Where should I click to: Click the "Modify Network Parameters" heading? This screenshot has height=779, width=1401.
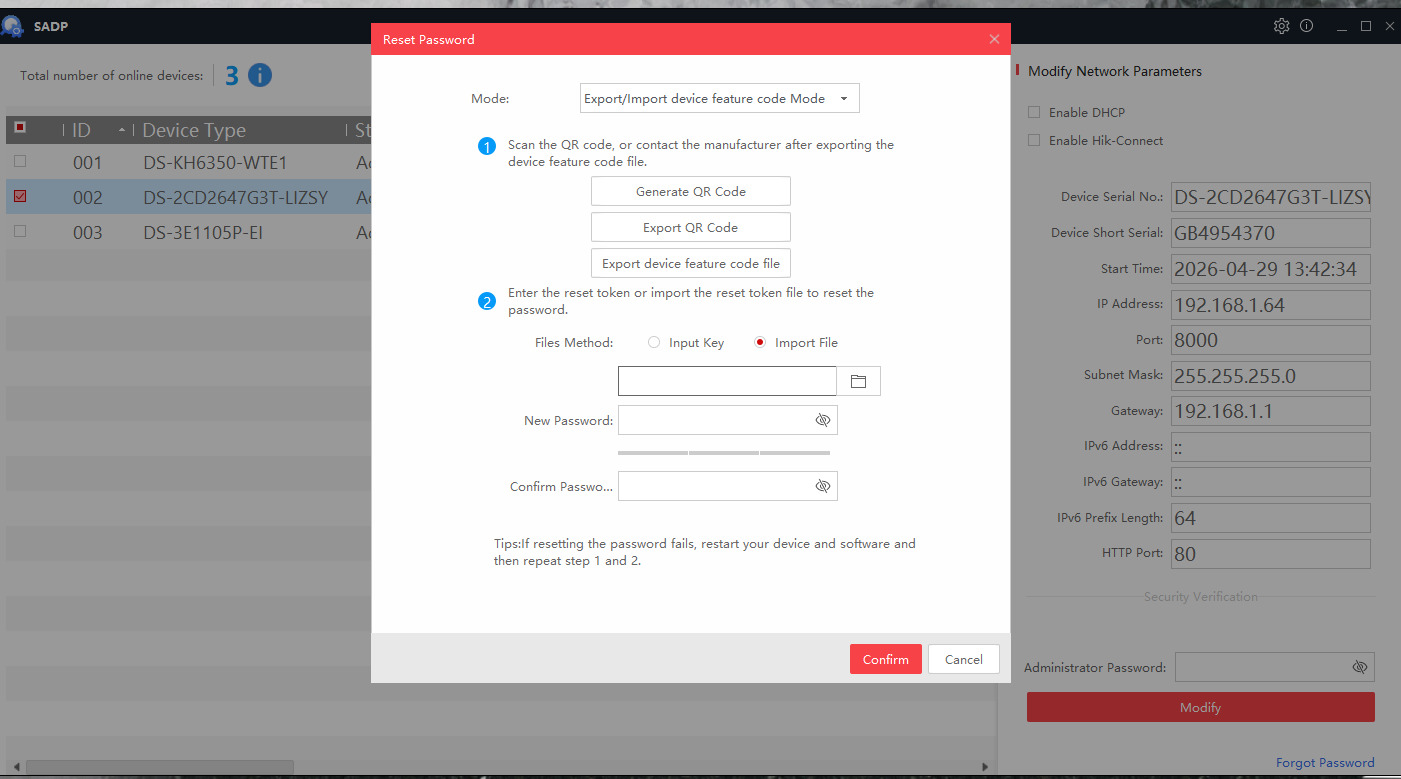[1115, 71]
